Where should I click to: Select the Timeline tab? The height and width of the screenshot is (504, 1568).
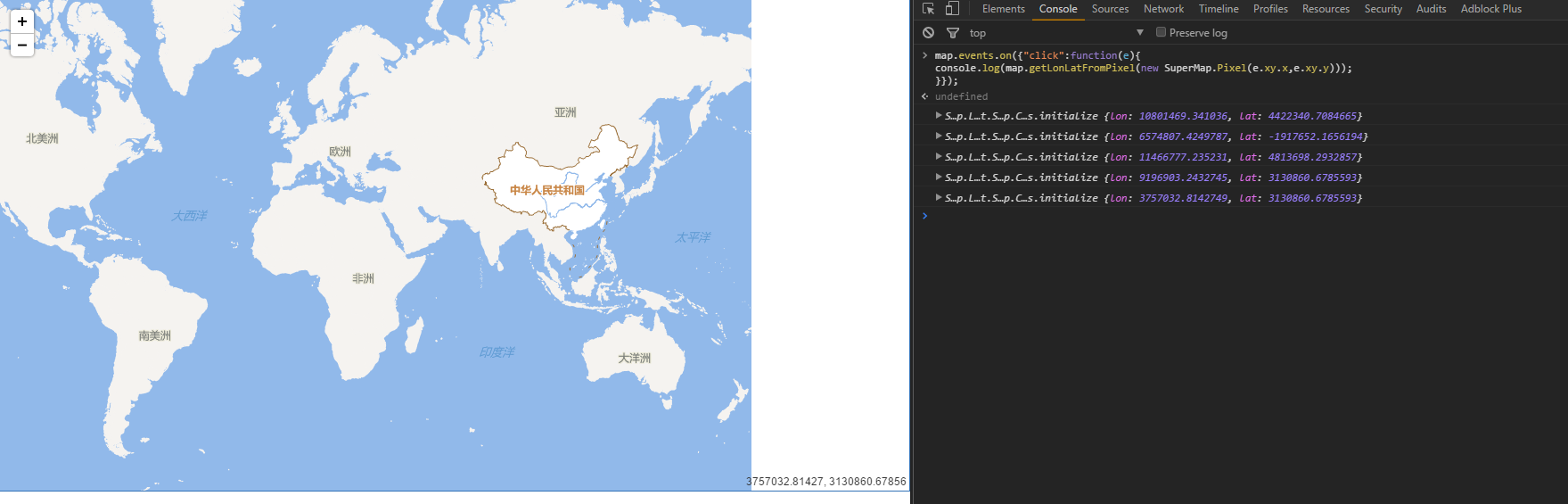coord(1219,9)
